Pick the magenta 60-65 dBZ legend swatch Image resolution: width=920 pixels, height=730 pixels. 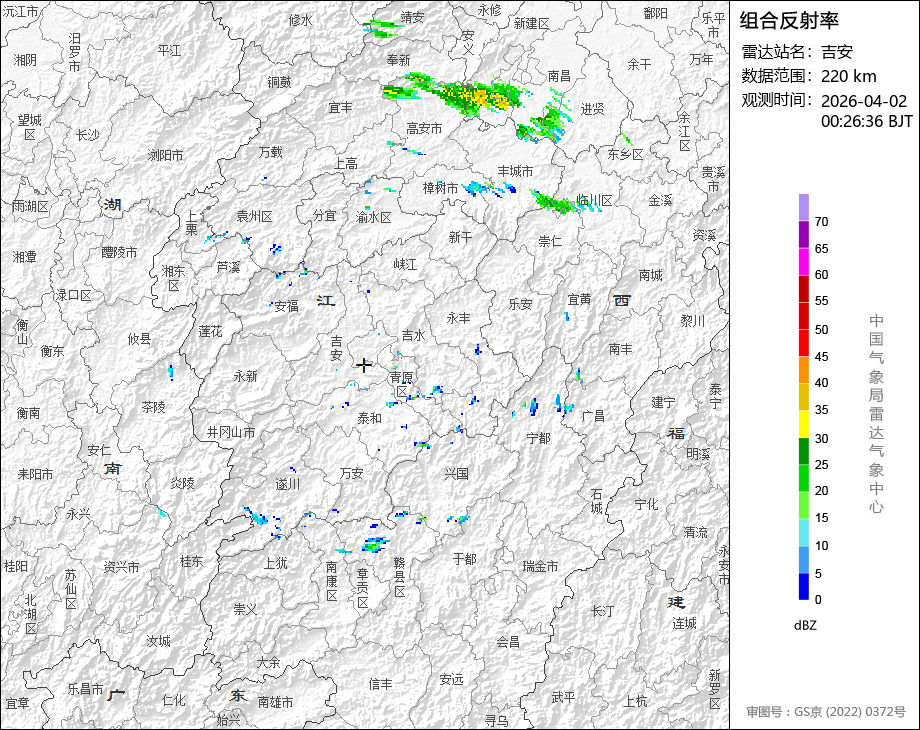[x=804, y=262]
